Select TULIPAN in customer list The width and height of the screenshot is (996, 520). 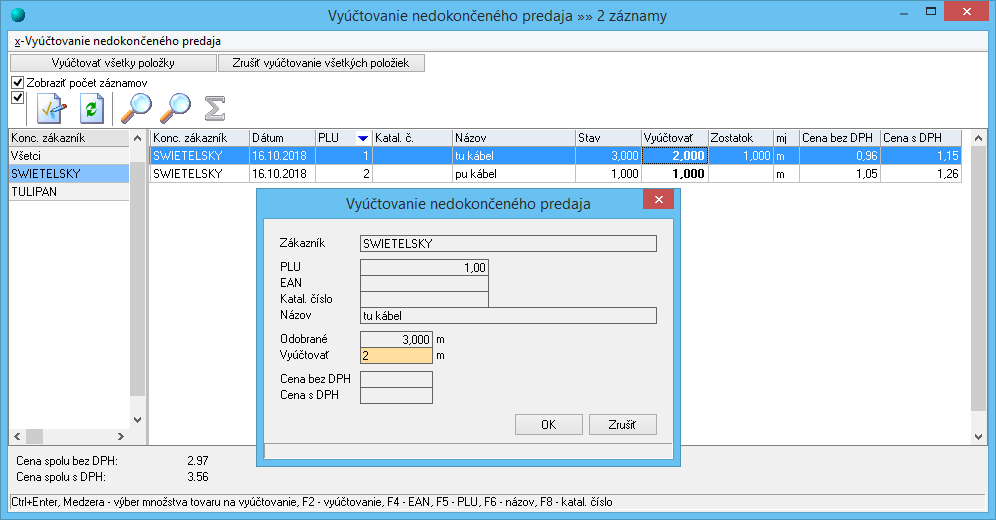tap(35, 192)
